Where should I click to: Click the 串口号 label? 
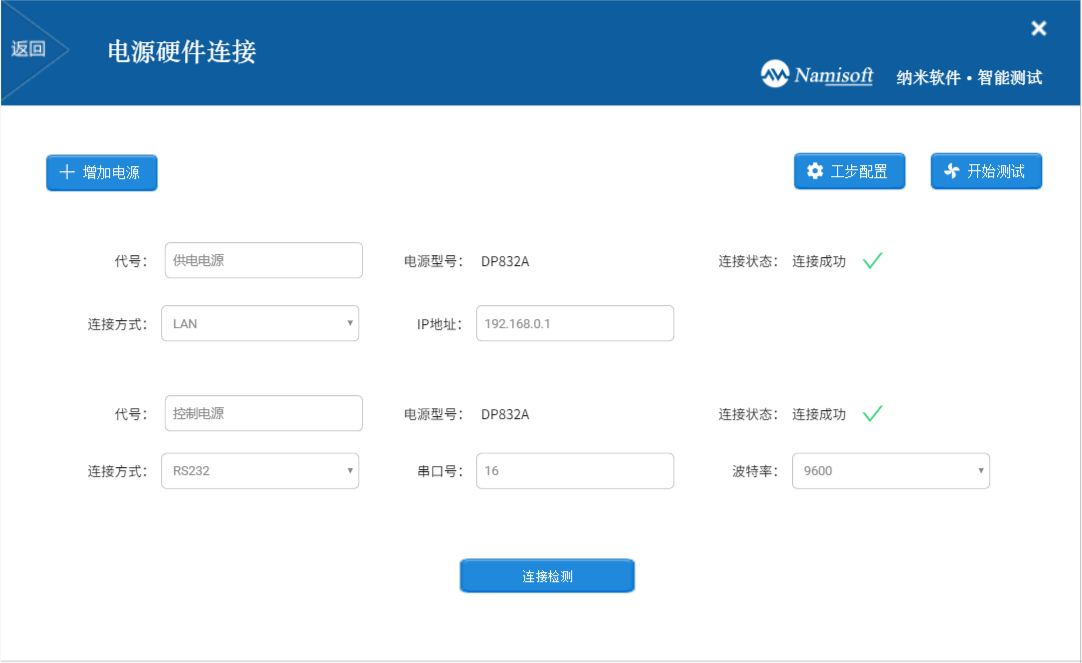click(x=440, y=471)
